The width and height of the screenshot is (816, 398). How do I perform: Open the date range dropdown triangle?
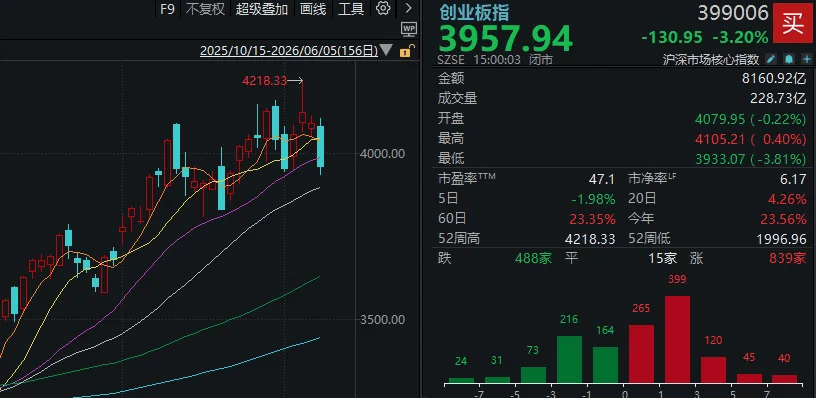point(386,50)
